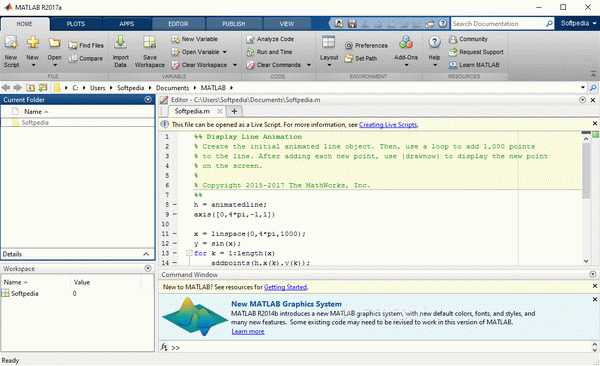Image resolution: width=600 pixels, height=366 pixels.
Task: Open the Command Window actions menu
Action: click(x=593, y=274)
